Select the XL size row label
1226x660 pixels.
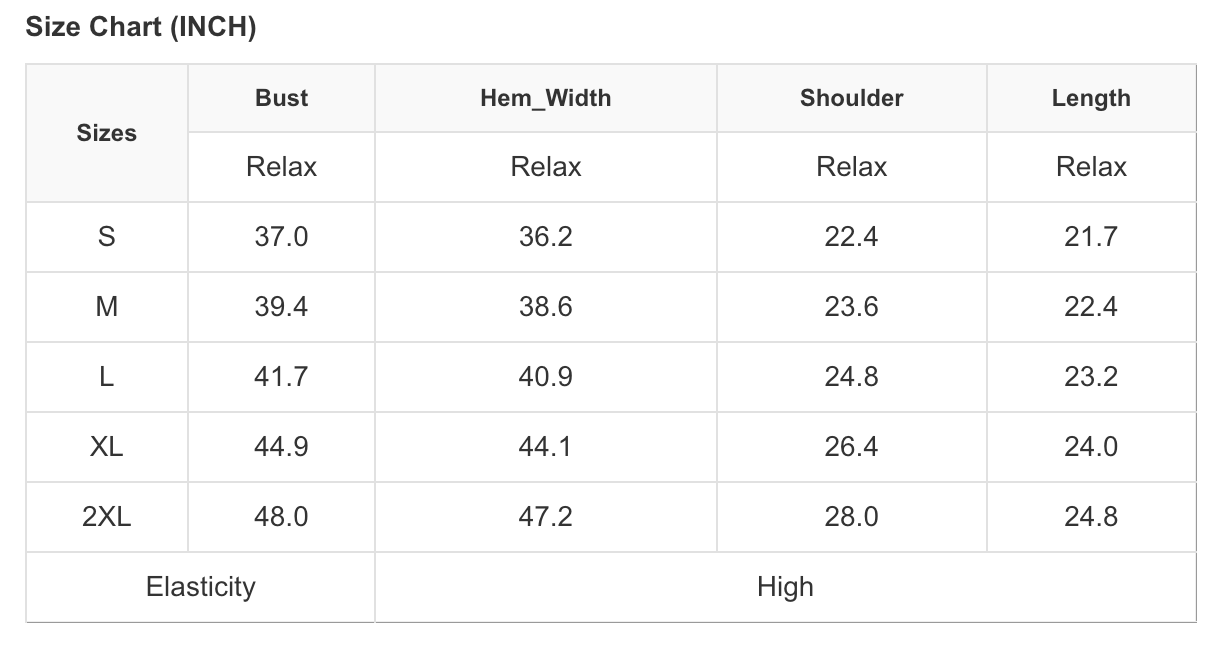click(107, 447)
